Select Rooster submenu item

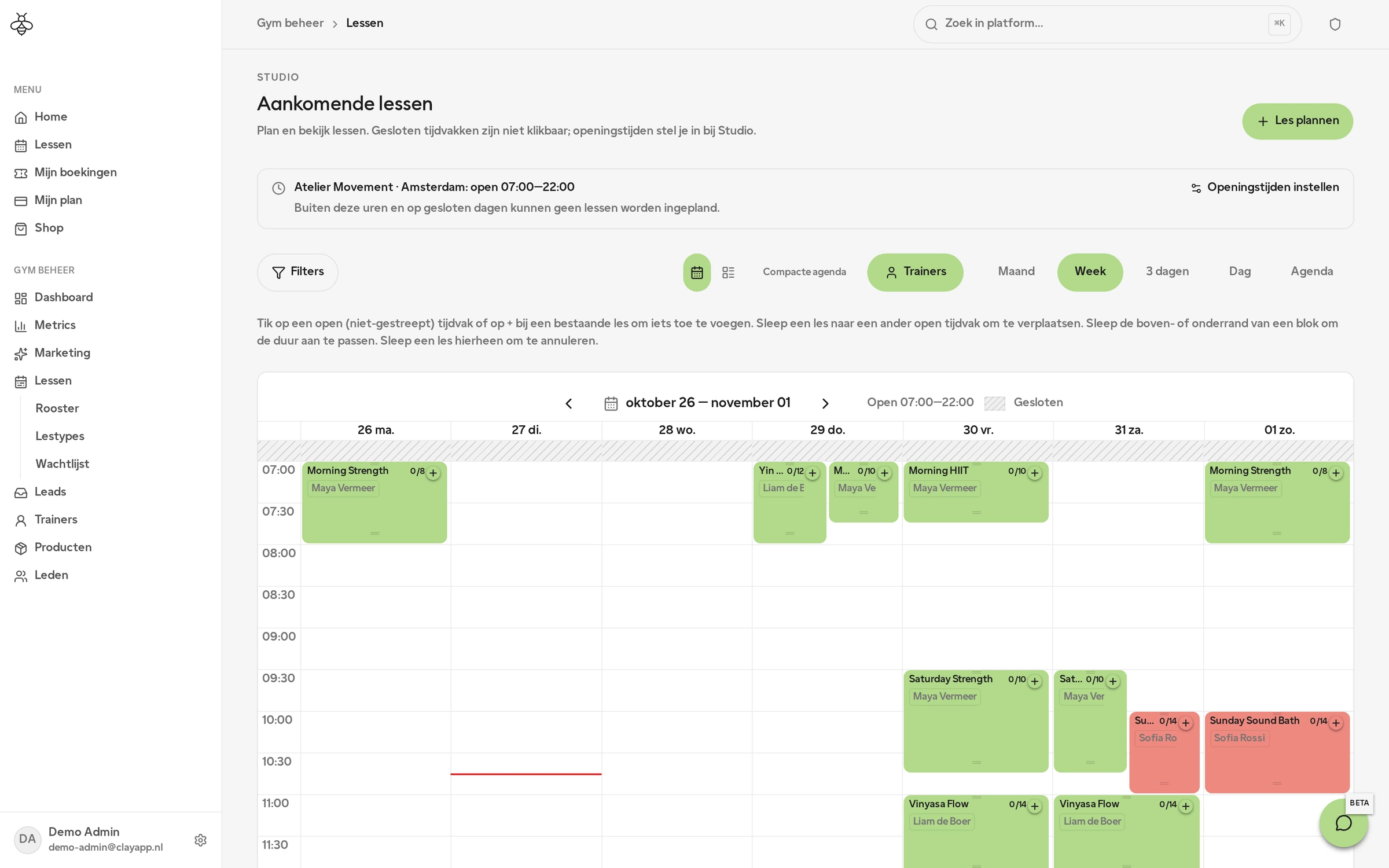click(x=57, y=409)
